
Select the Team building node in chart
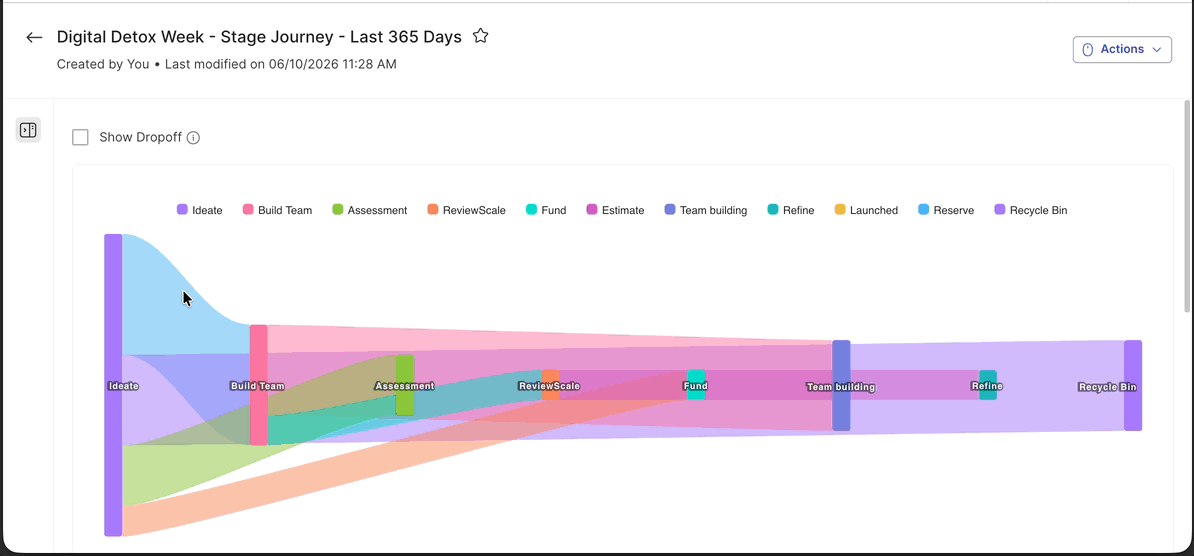tap(841, 385)
